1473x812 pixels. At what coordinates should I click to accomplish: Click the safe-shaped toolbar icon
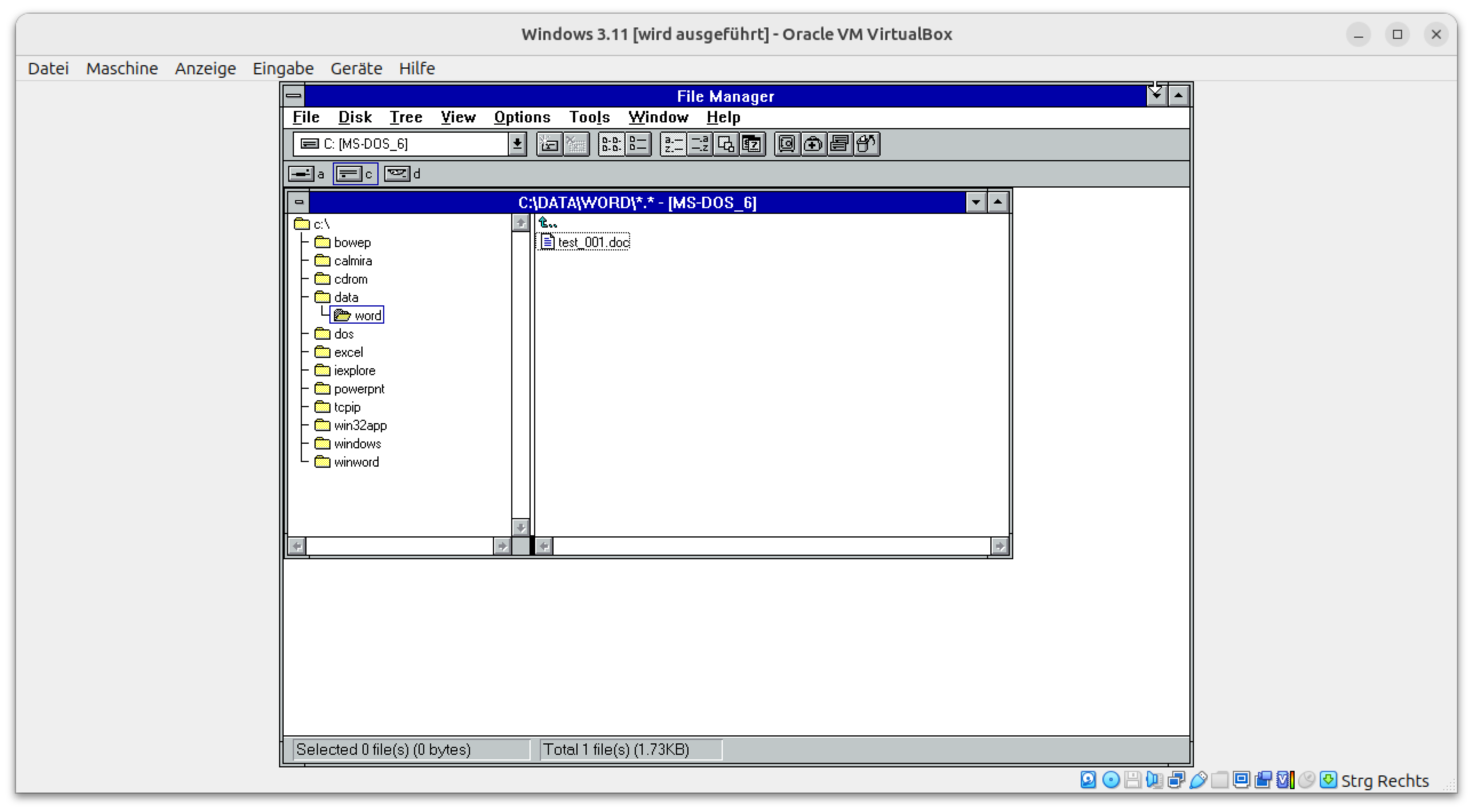787,144
